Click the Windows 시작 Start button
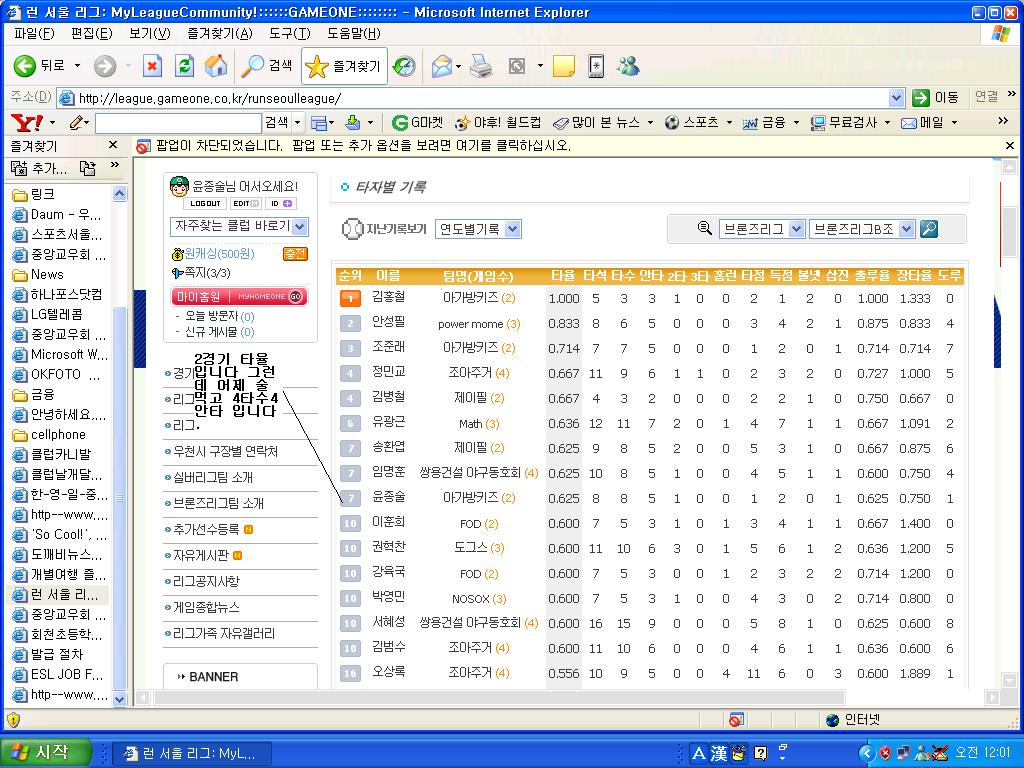 click(x=45, y=752)
